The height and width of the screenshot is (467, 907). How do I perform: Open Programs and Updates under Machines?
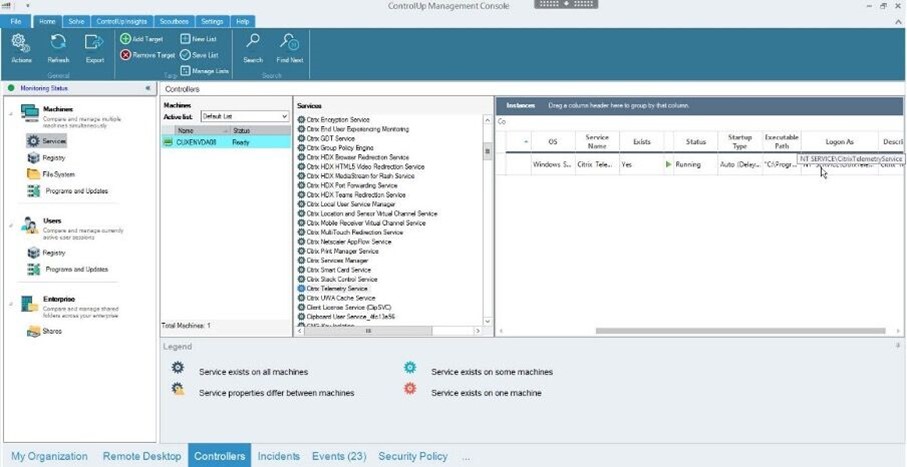point(68,191)
